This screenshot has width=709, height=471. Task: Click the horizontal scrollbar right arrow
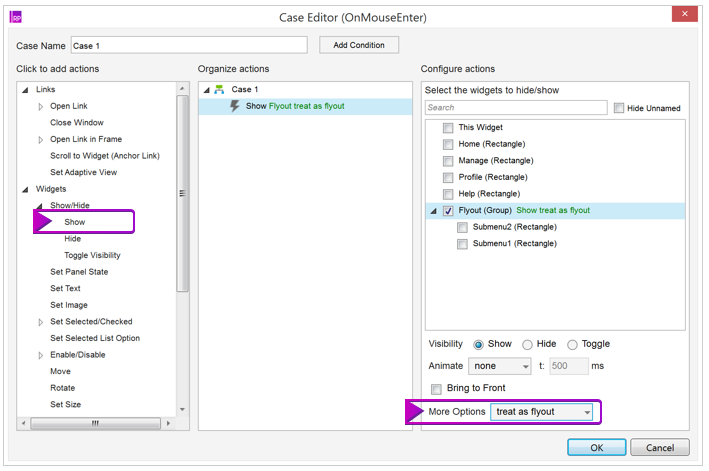(168, 424)
